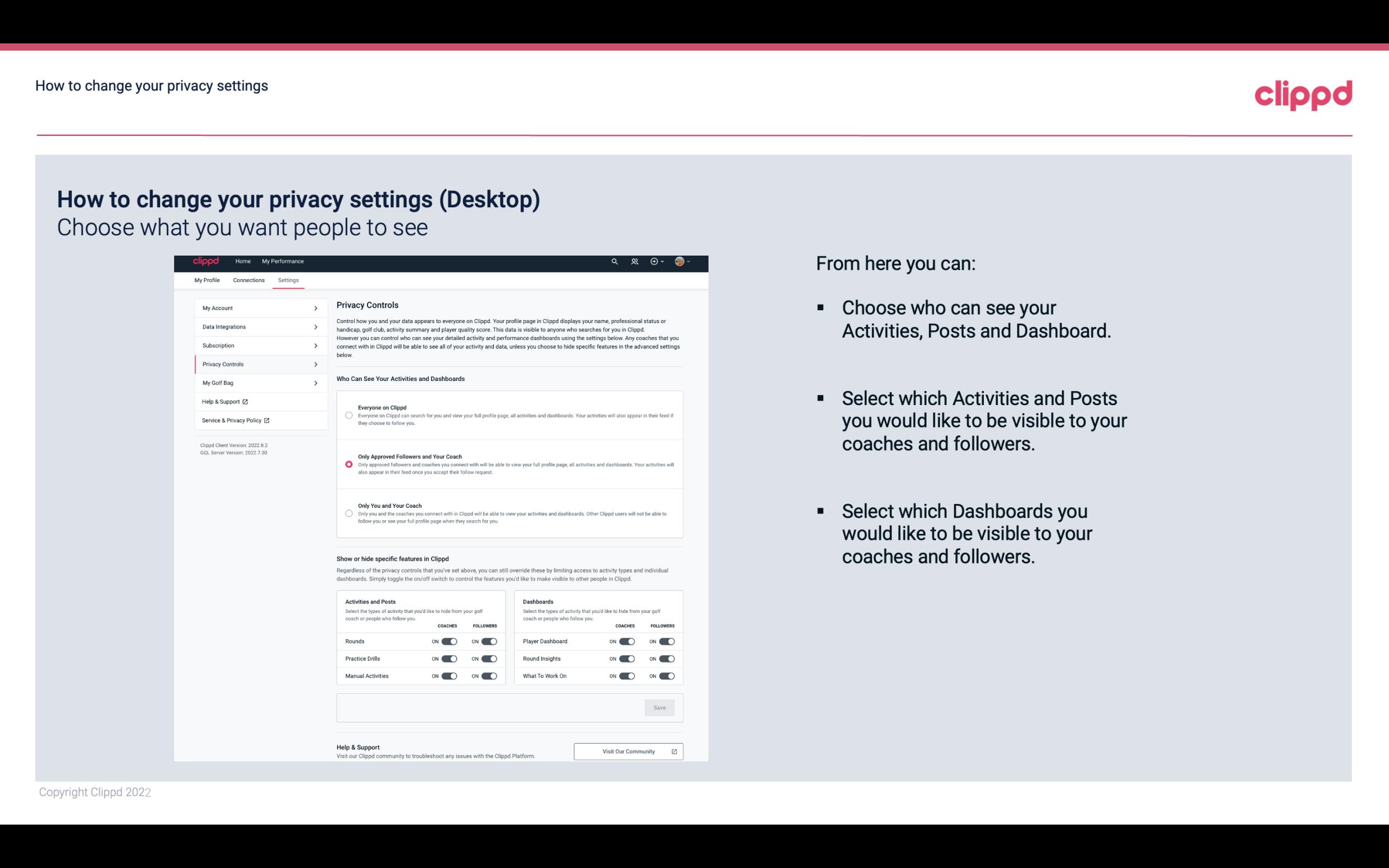
Task: Switch to the Connections tab
Action: tap(249, 281)
